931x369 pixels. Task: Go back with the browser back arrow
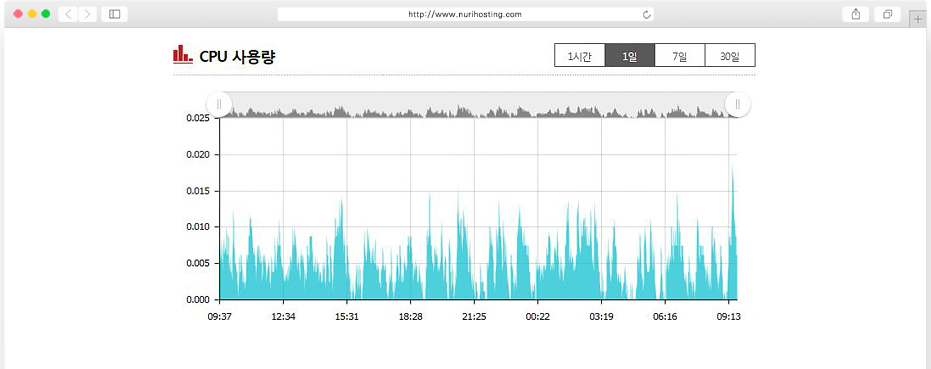(68, 14)
